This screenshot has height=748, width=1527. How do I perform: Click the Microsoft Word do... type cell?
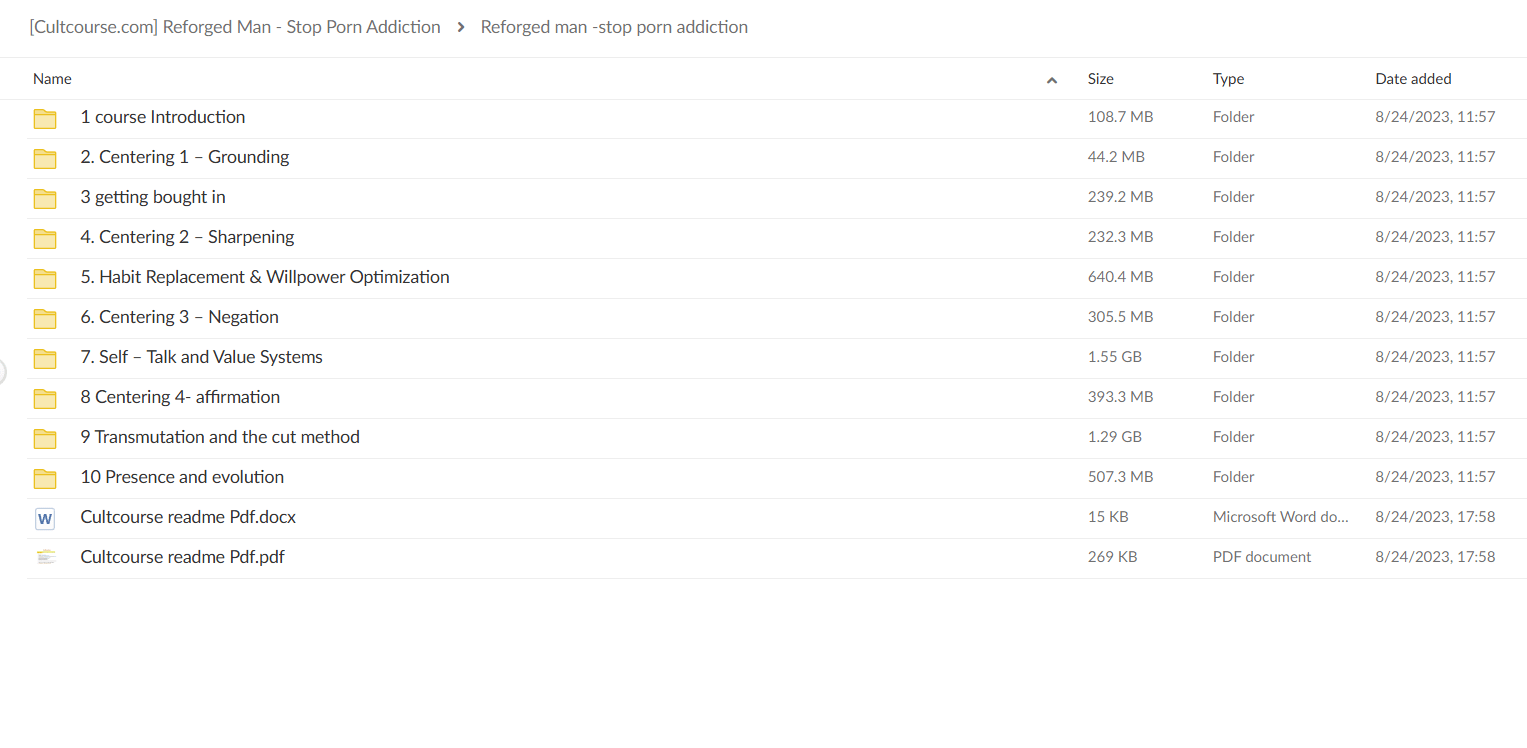coord(1281,517)
